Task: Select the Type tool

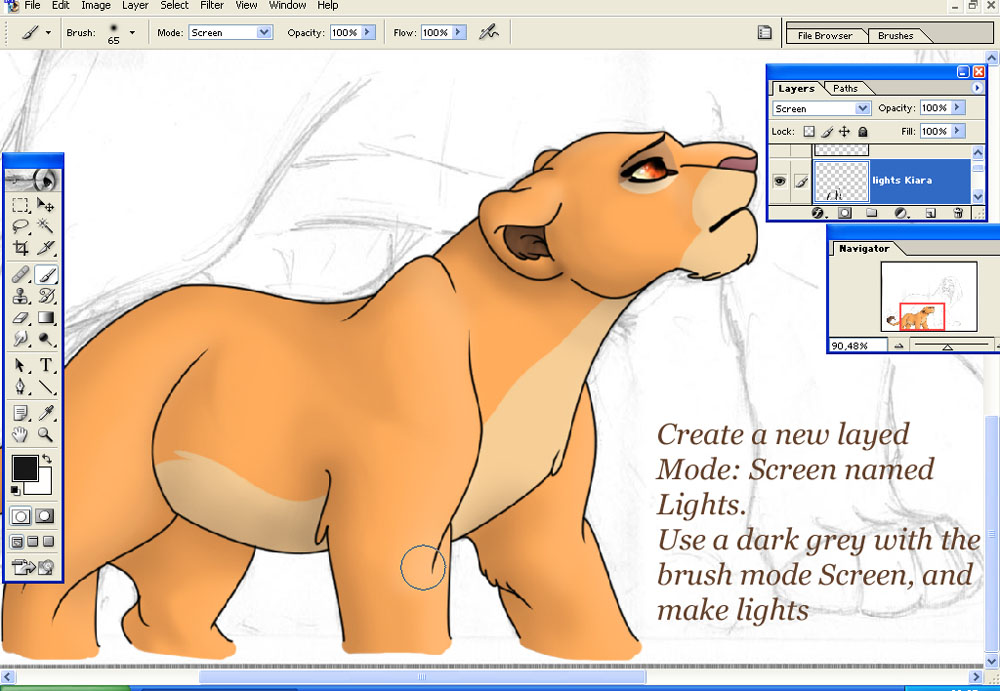Action: click(x=45, y=365)
